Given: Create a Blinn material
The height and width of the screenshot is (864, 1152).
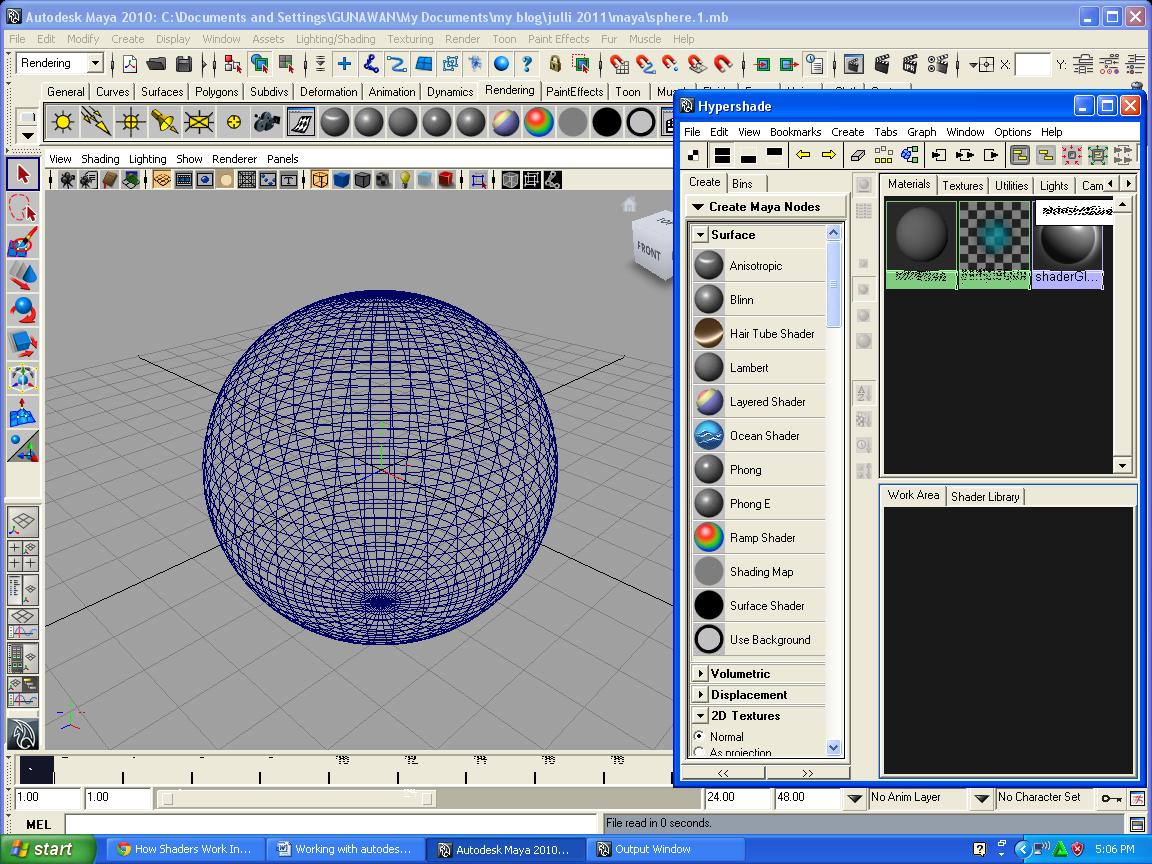Looking at the screenshot, I should tap(758, 300).
